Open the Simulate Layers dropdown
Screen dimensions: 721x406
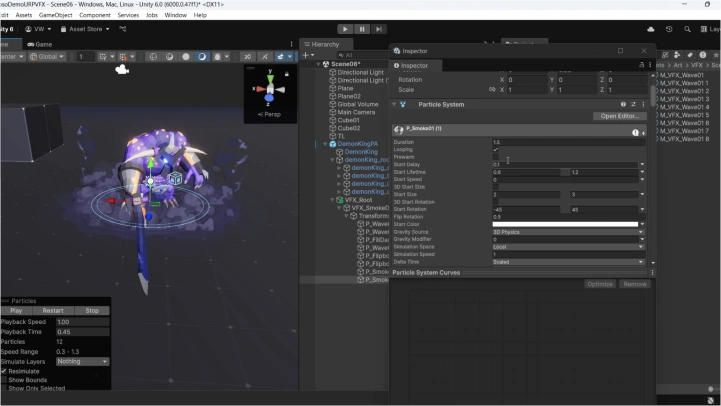pos(82,361)
